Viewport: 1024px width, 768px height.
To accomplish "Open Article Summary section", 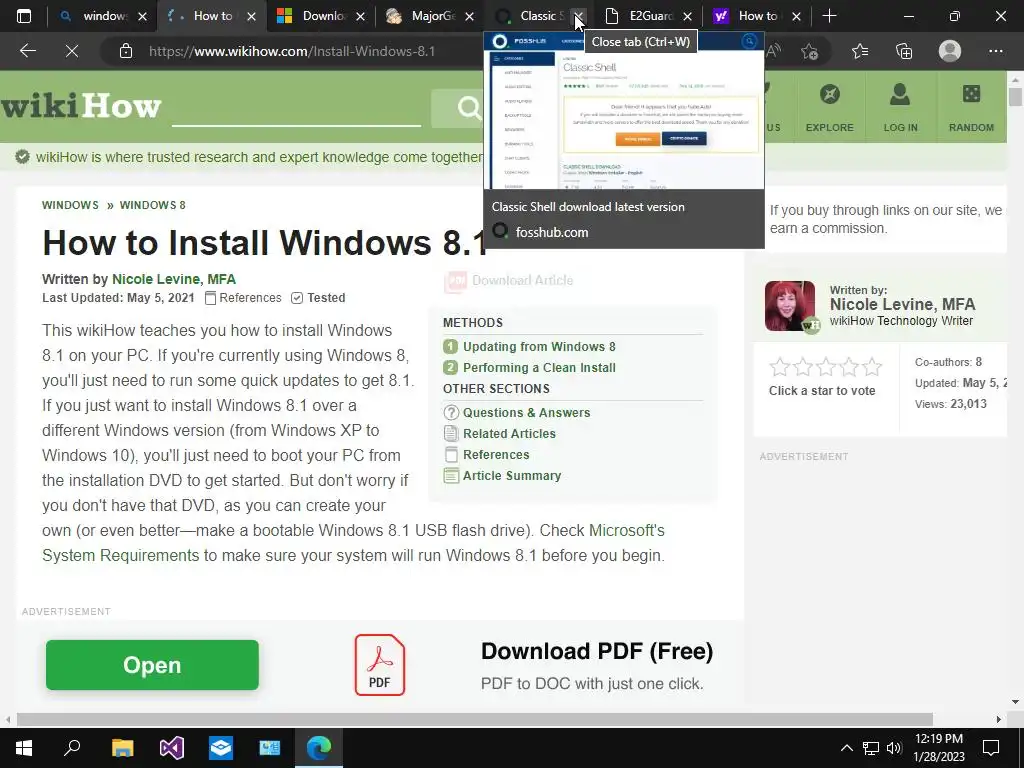I will [512, 475].
